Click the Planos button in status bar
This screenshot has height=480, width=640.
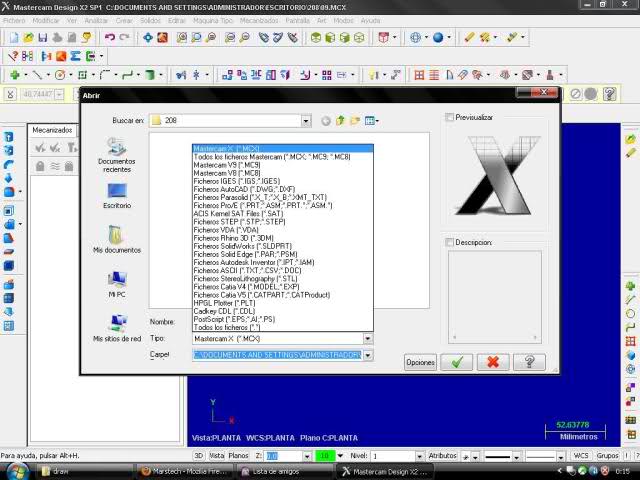pyautogui.click(x=238, y=456)
